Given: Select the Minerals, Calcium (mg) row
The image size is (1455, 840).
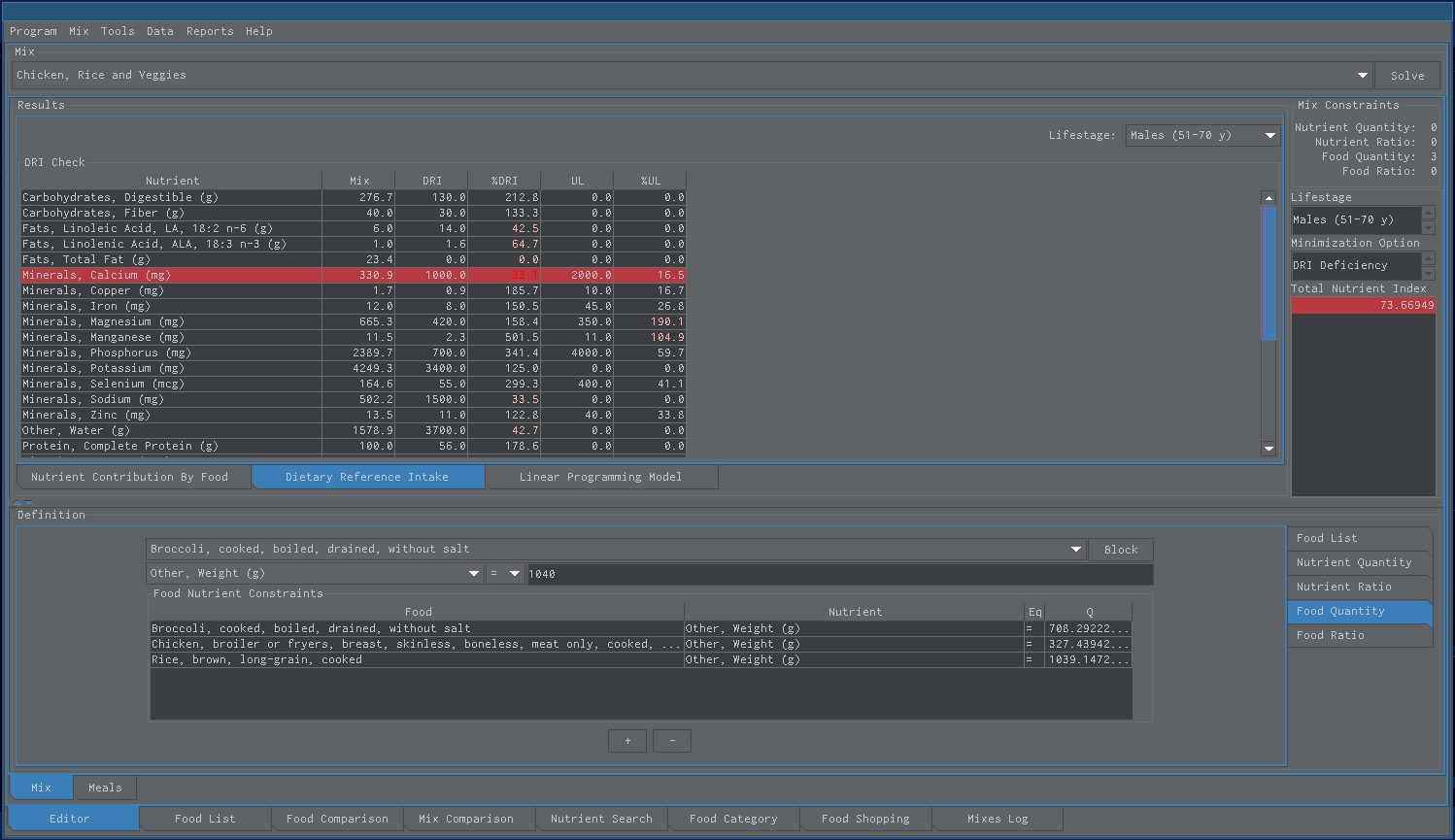Looking at the screenshot, I should click(x=354, y=275).
